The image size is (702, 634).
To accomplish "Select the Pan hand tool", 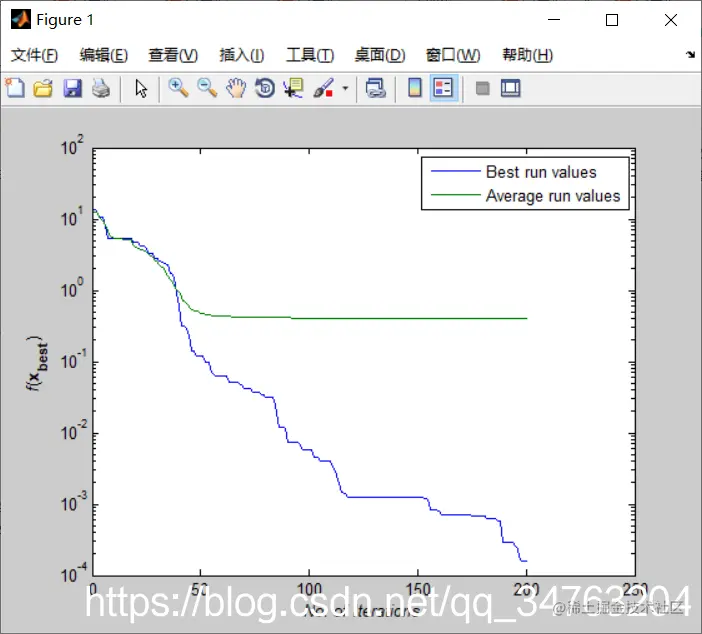I will click(236, 88).
